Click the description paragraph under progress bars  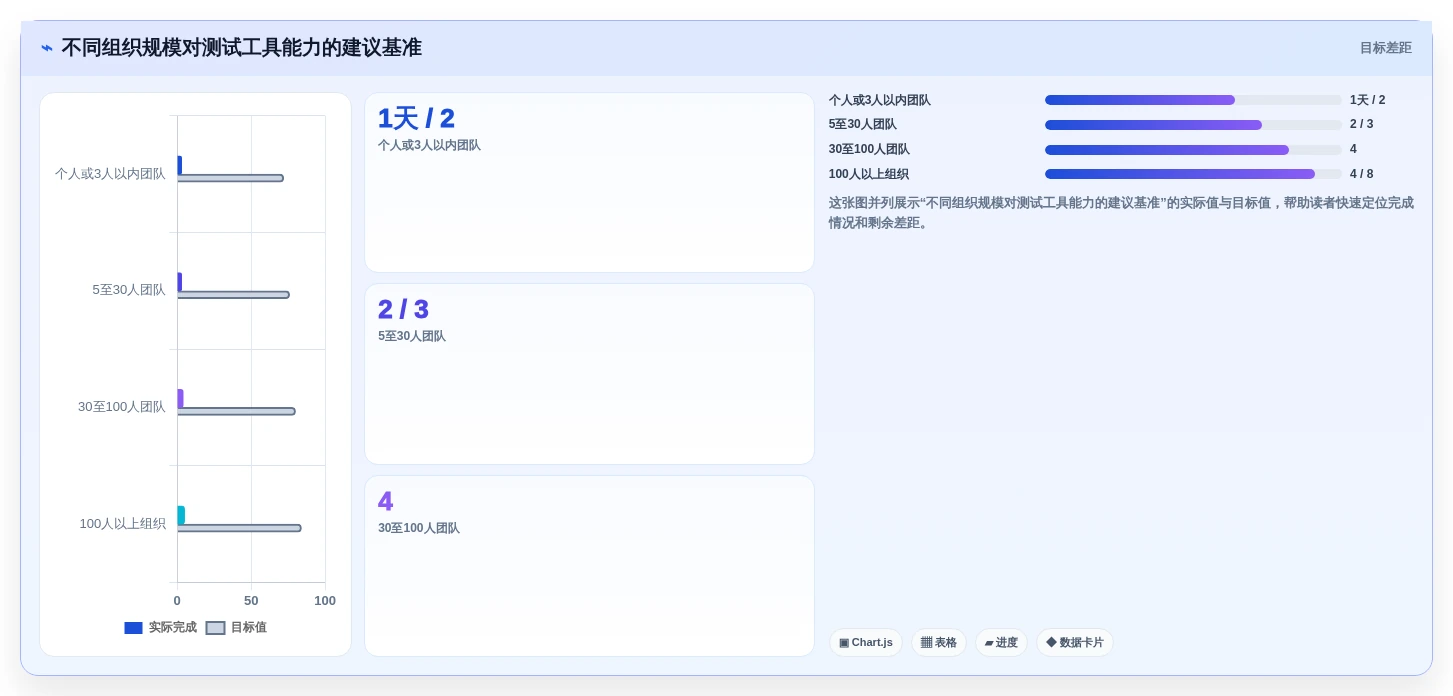pyautogui.click(x=1121, y=213)
